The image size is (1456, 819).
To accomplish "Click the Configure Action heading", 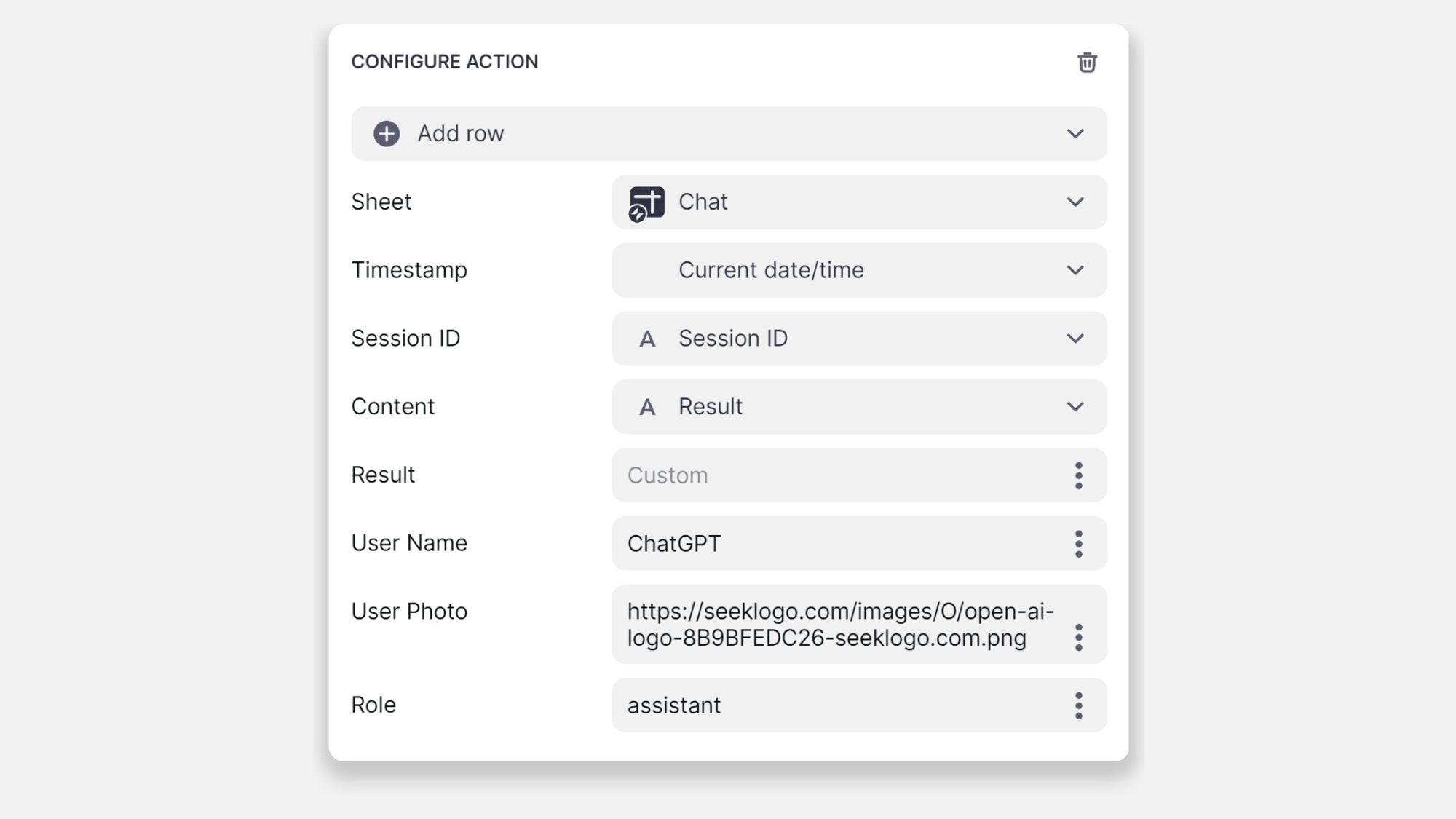I will click(x=445, y=62).
